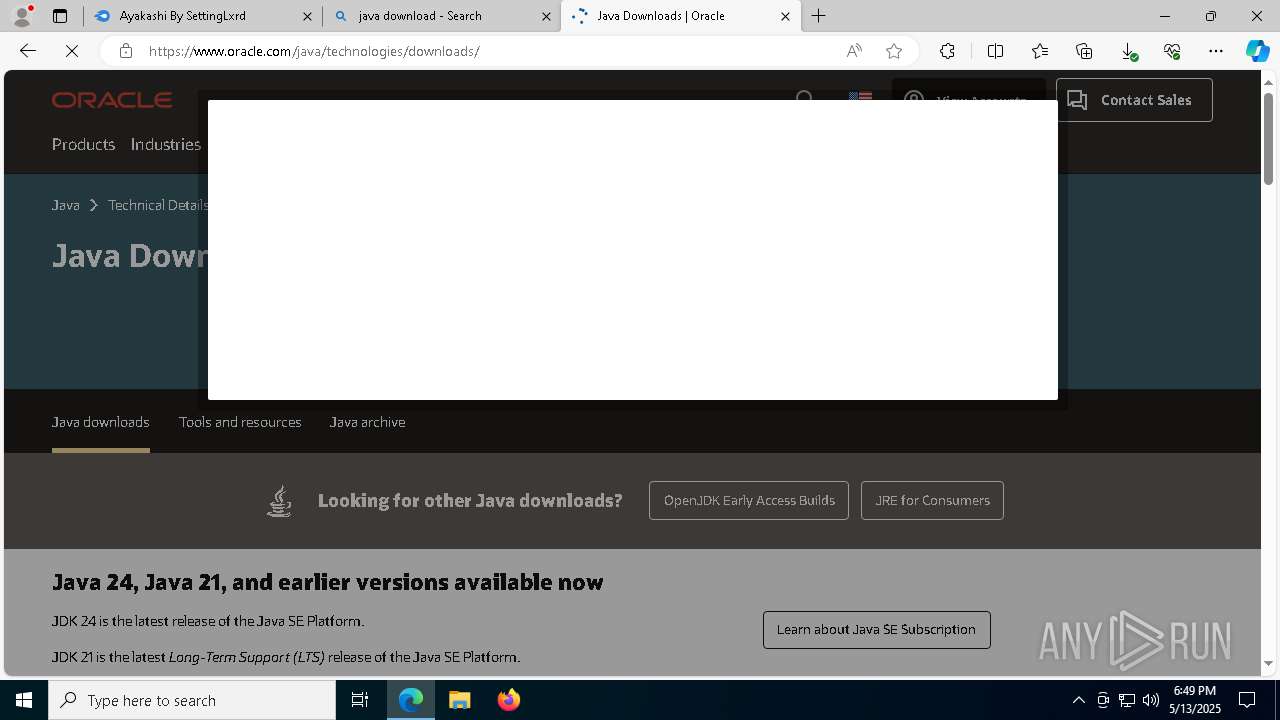The height and width of the screenshot is (720, 1280).
Task: Switch to java download - Search tab
Action: tap(442, 16)
